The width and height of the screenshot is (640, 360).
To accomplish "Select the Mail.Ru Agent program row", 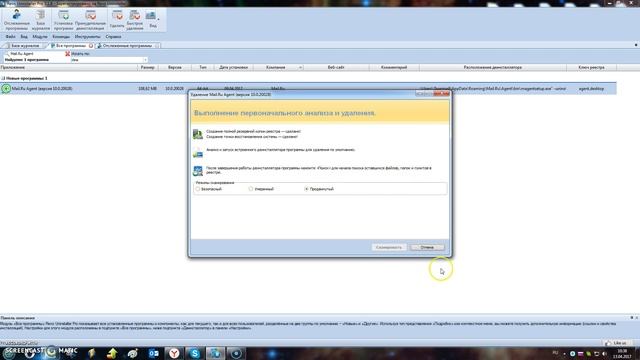I will [308, 89].
